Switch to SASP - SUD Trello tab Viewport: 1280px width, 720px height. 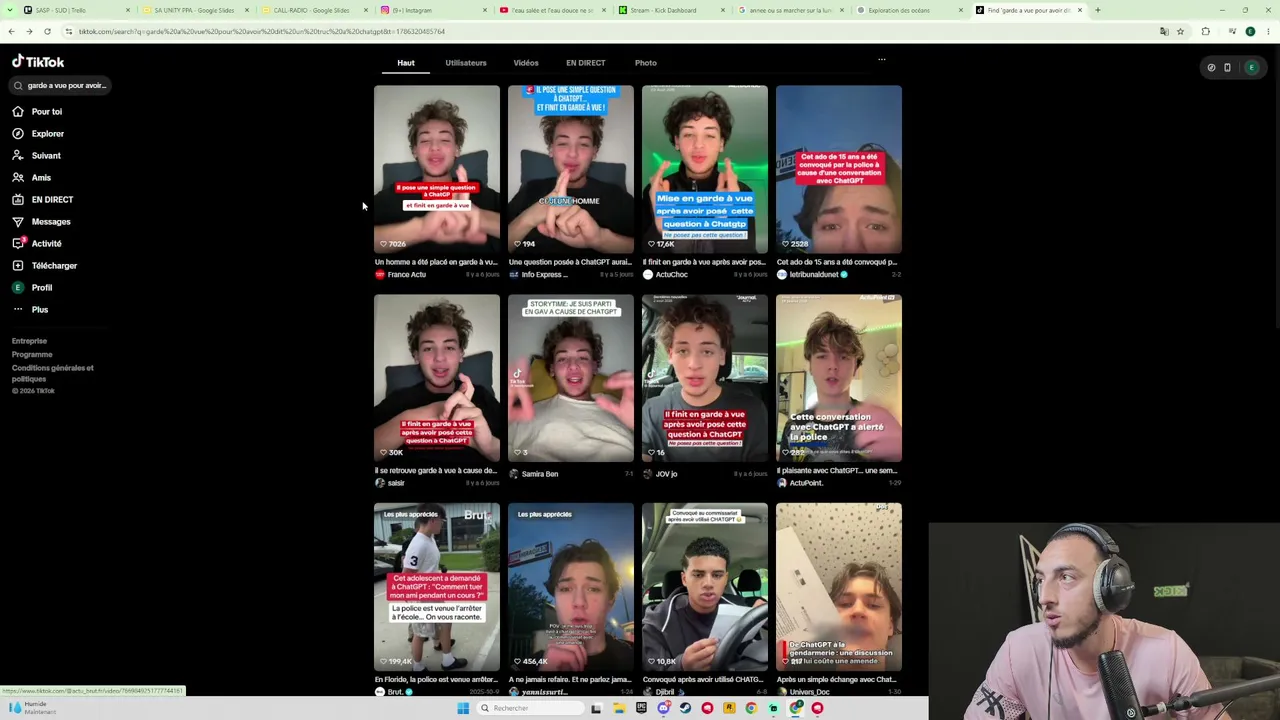point(75,10)
